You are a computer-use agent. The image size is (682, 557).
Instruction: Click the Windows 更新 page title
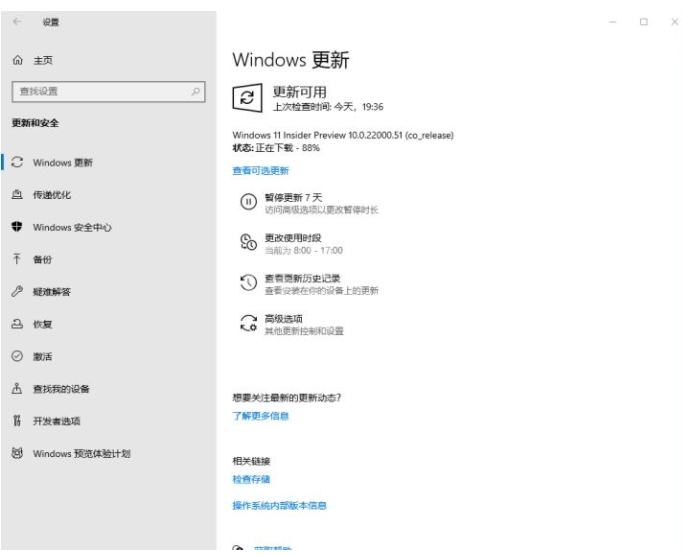[291, 60]
